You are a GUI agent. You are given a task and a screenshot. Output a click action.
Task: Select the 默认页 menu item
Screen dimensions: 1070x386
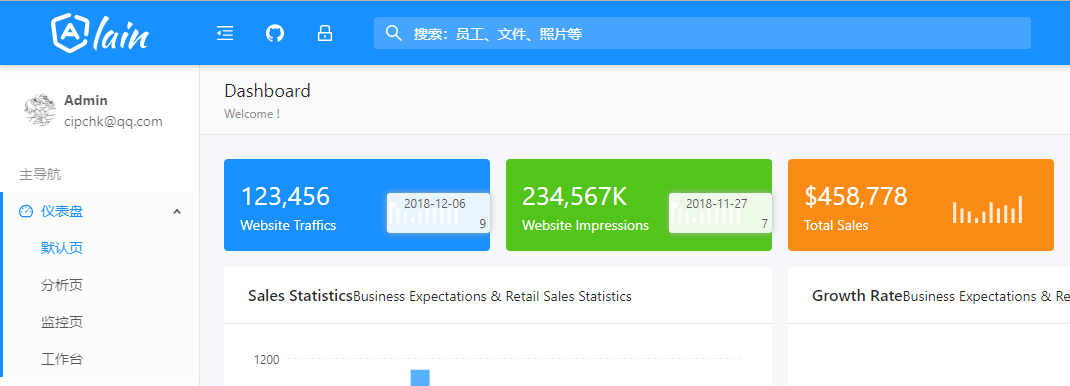click(62, 248)
